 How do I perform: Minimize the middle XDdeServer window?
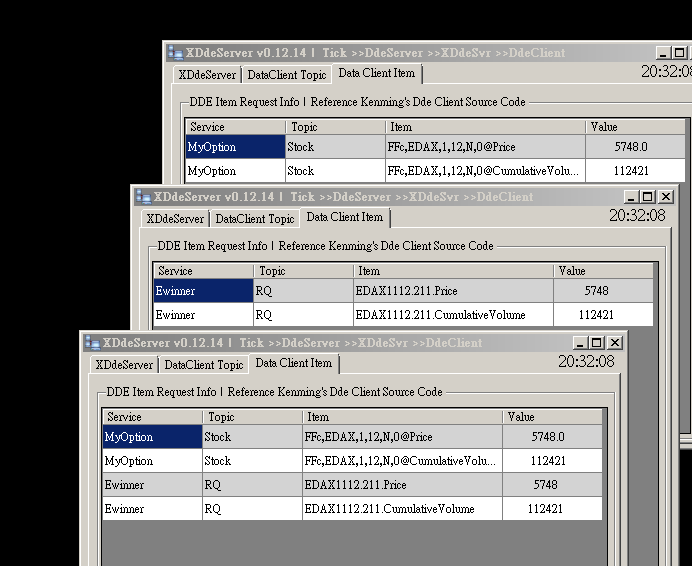[631, 196]
